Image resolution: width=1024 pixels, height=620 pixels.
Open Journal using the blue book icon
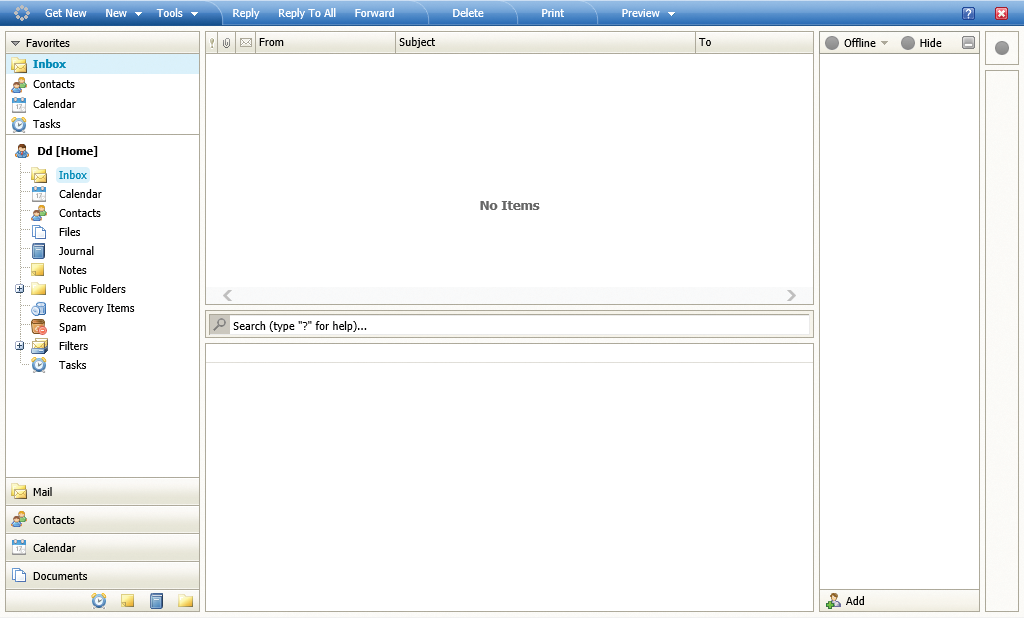point(38,251)
